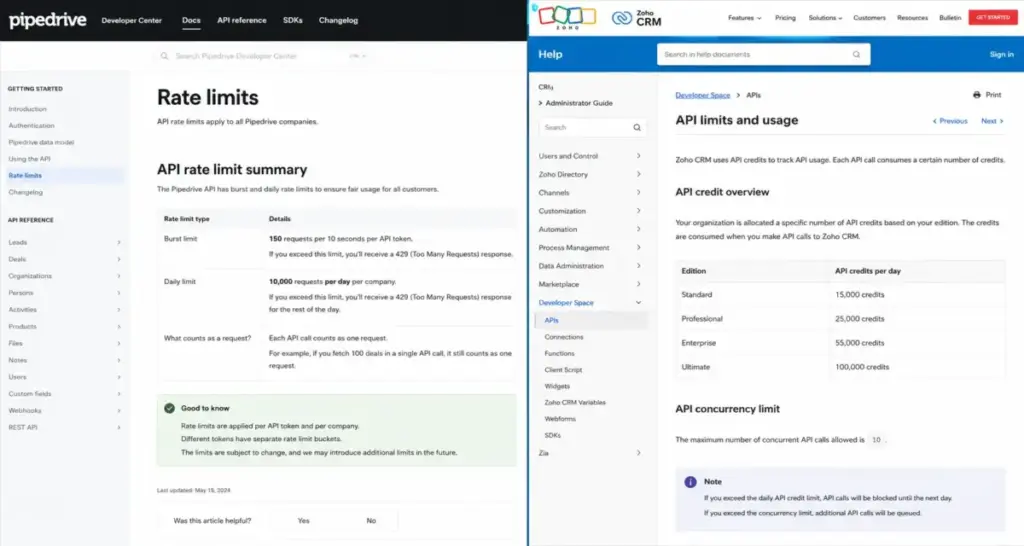Focus the Zoho sidebar Search field

tap(592, 127)
